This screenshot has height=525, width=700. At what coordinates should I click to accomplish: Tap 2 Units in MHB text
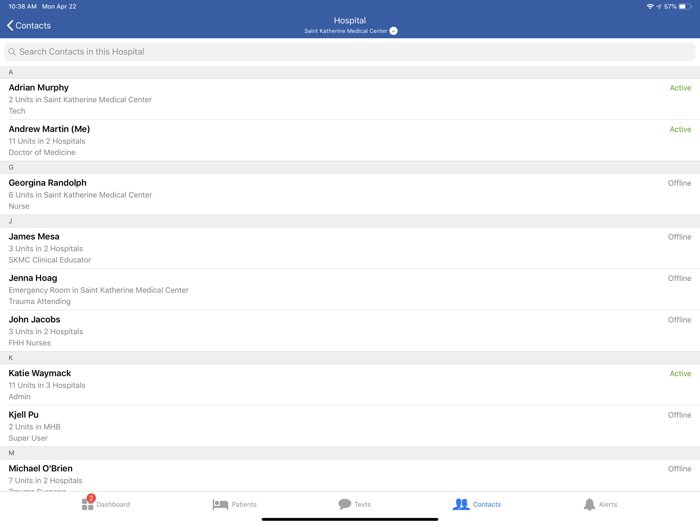[34, 427]
